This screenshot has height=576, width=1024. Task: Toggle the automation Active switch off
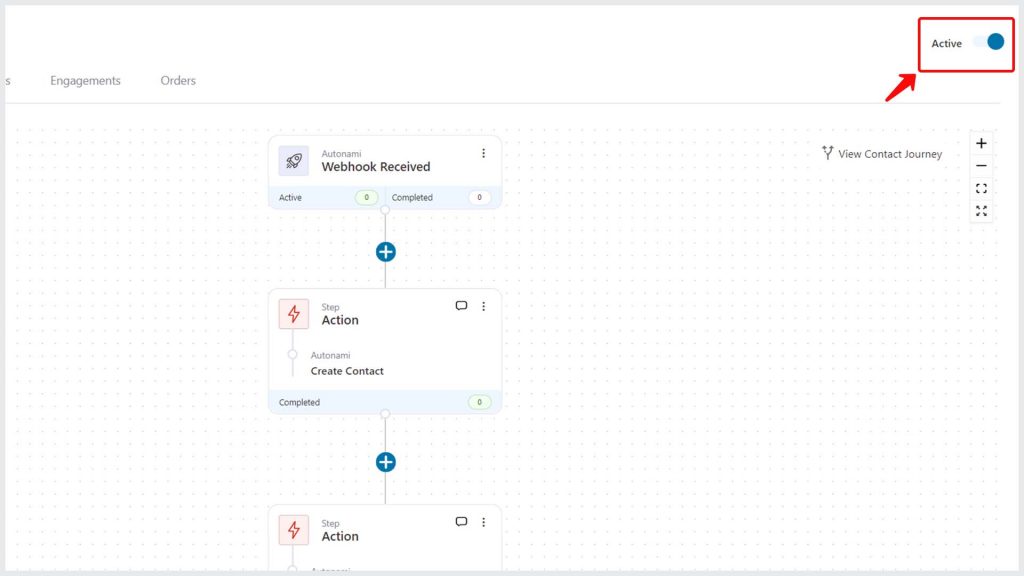coord(989,42)
